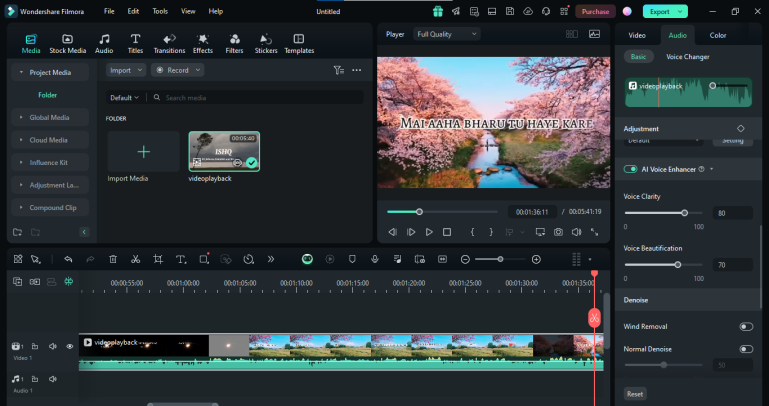This screenshot has width=769, height=406.
Task: Click the voiceover microphone icon
Action: tap(374, 259)
